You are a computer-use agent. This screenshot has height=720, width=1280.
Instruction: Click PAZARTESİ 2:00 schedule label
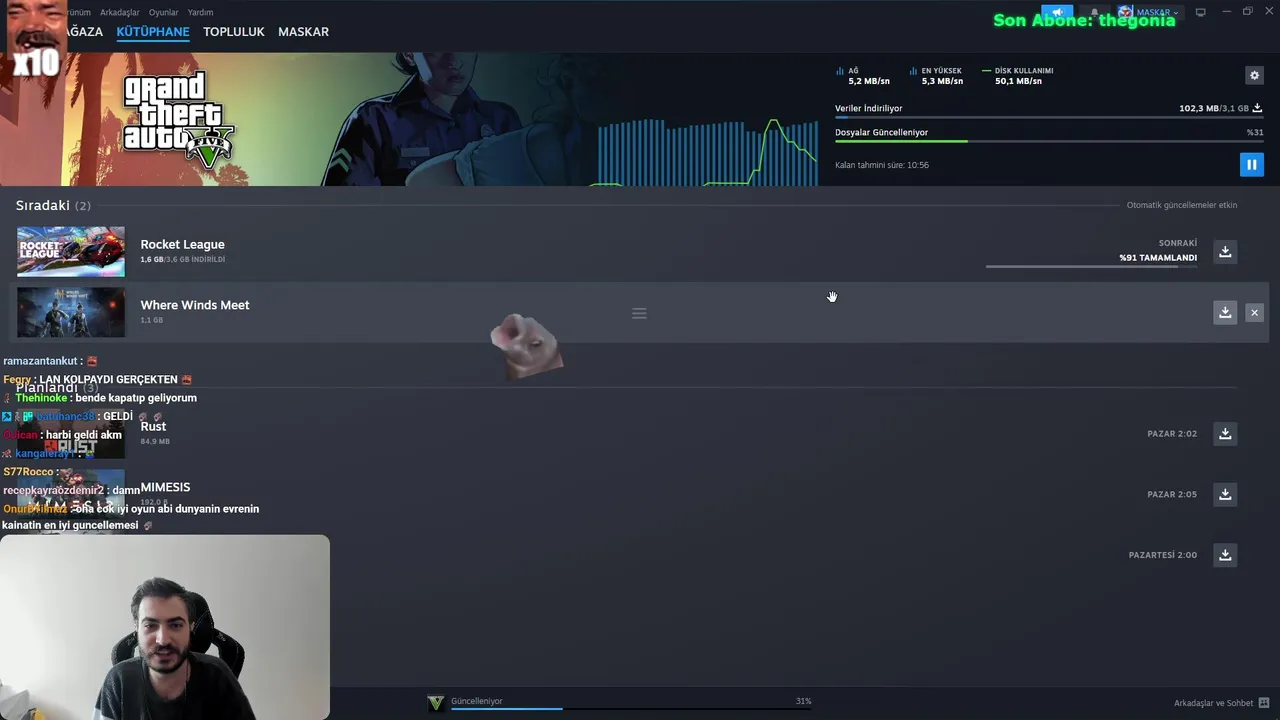tap(1163, 555)
